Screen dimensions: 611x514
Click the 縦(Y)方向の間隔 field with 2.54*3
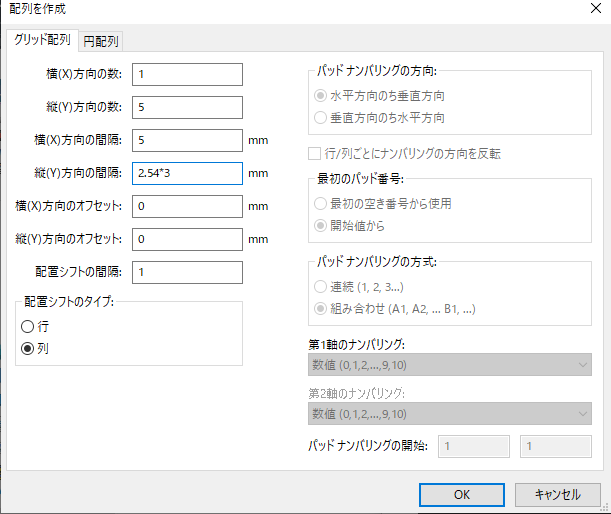(x=187, y=173)
